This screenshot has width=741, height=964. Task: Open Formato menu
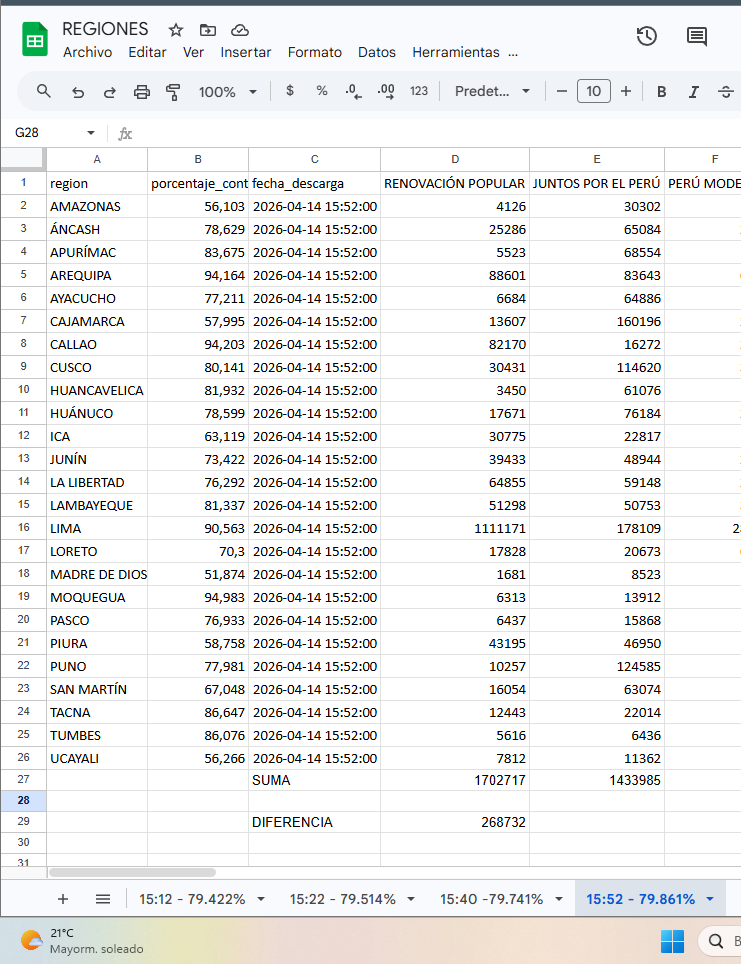pyautogui.click(x=314, y=52)
